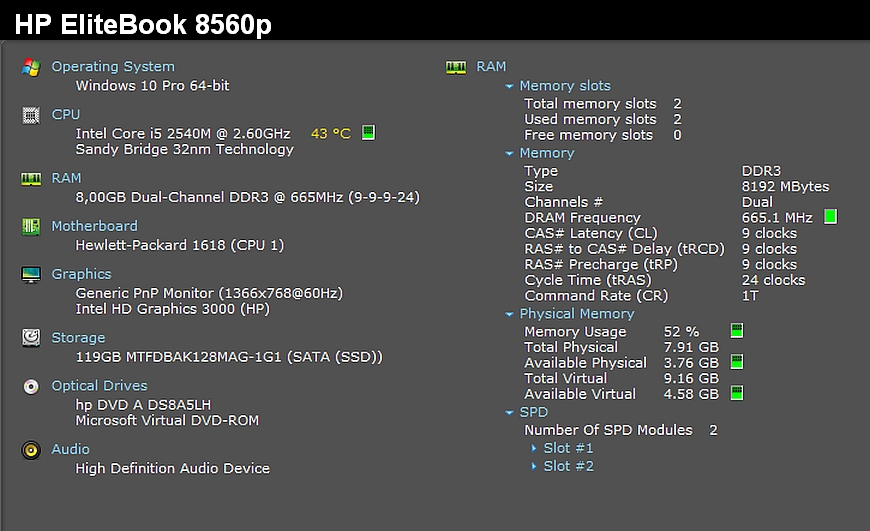Collapse the Memory slots section
This screenshot has width=870, height=531.
click(510, 87)
